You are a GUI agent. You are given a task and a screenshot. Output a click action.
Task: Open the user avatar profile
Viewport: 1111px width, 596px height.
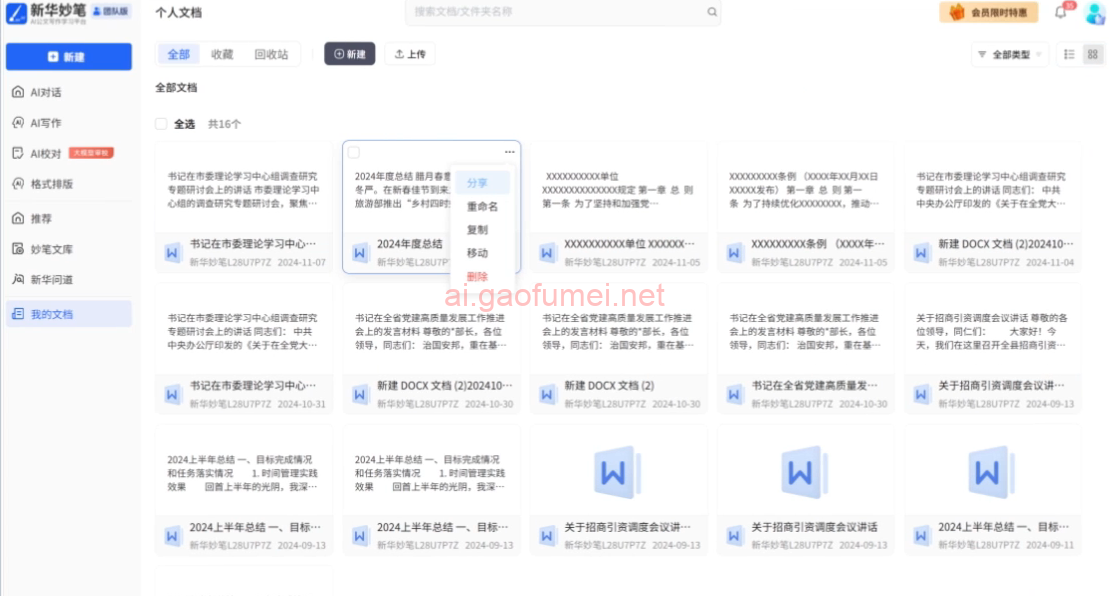pyautogui.click(x=1094, y=13)
